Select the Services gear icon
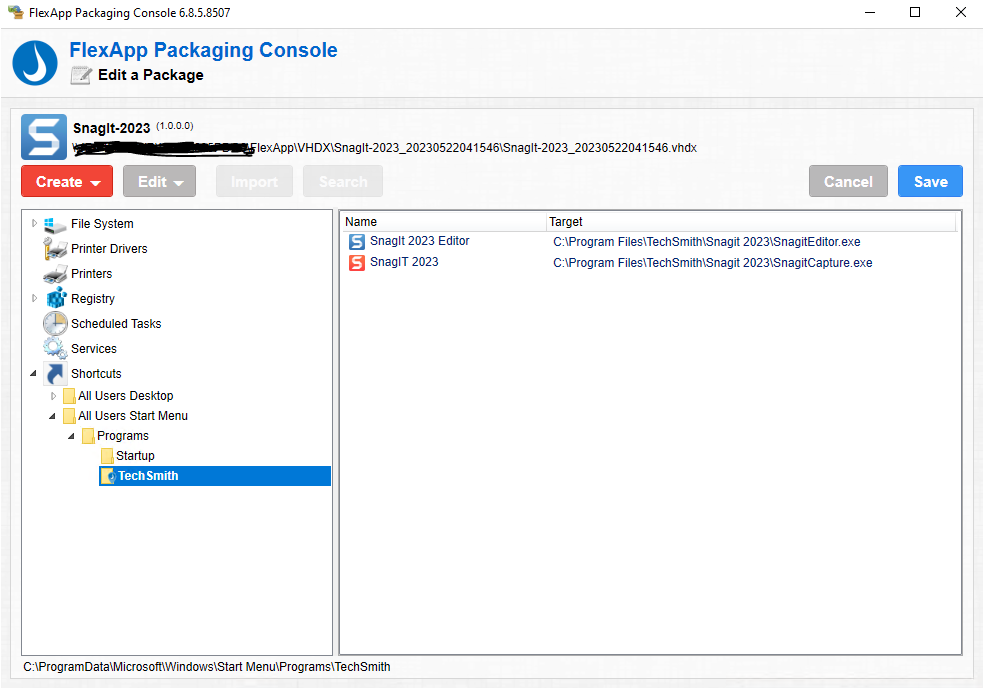984x689 pixels. pyautogui.click(x=55, y=348)
